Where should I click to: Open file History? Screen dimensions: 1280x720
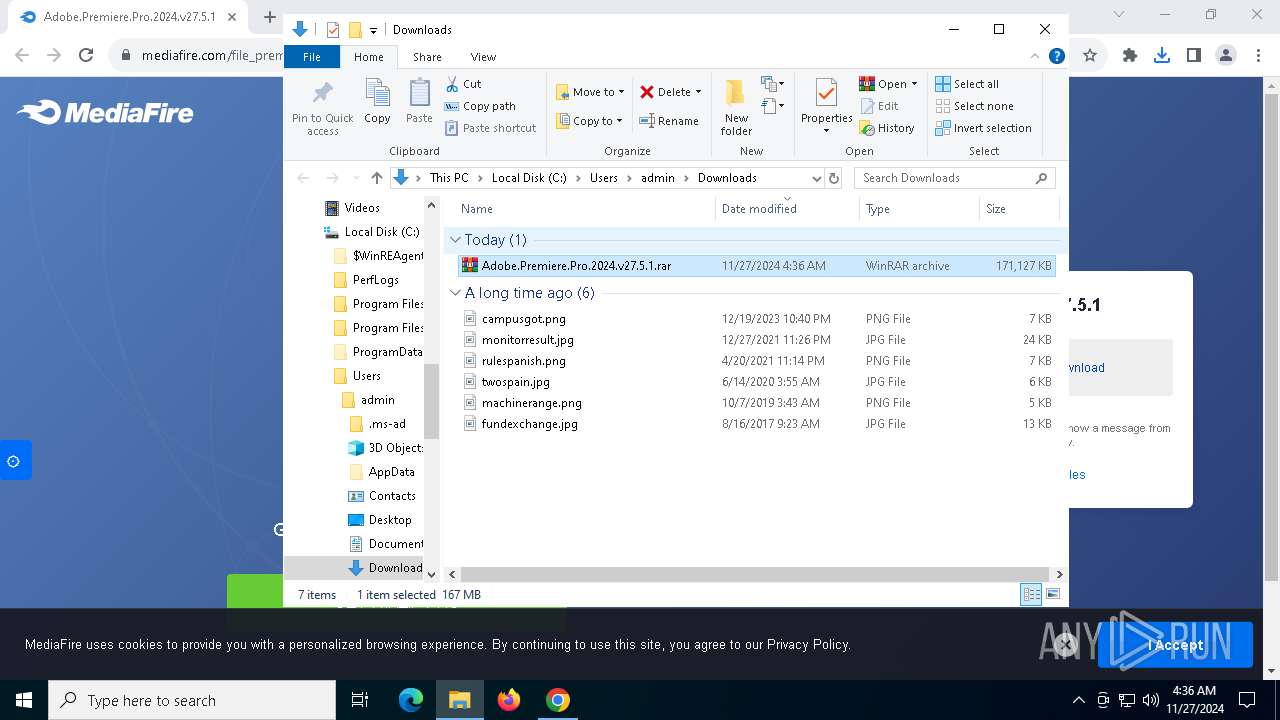[x=887, y=128]
